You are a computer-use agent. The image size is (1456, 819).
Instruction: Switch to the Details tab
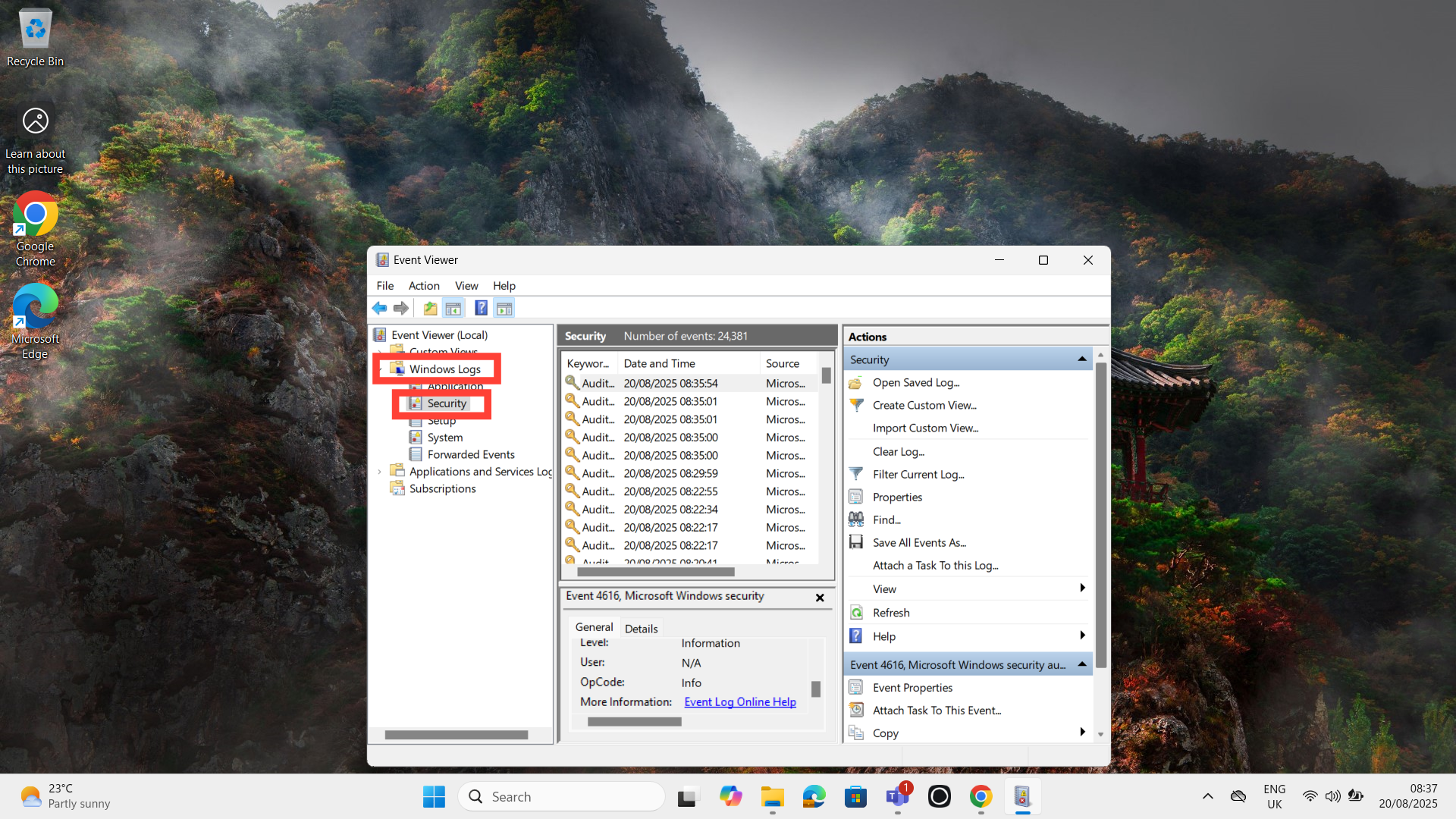click(641, 629)
